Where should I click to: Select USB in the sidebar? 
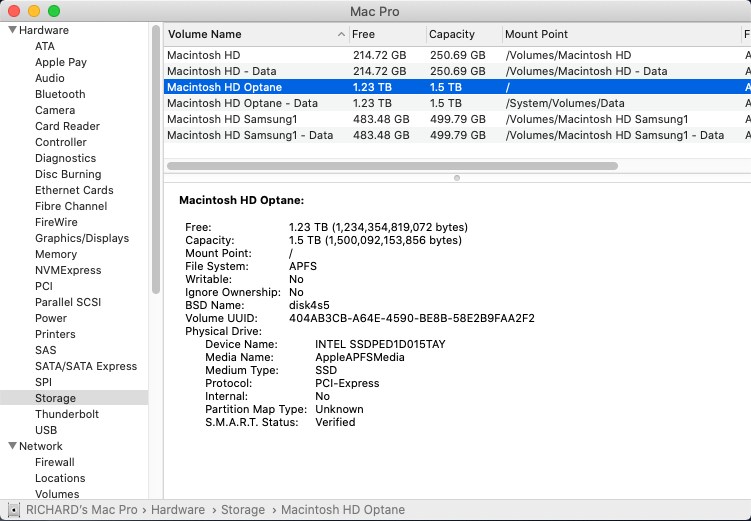pyautogui.click(x=46, y=430)
